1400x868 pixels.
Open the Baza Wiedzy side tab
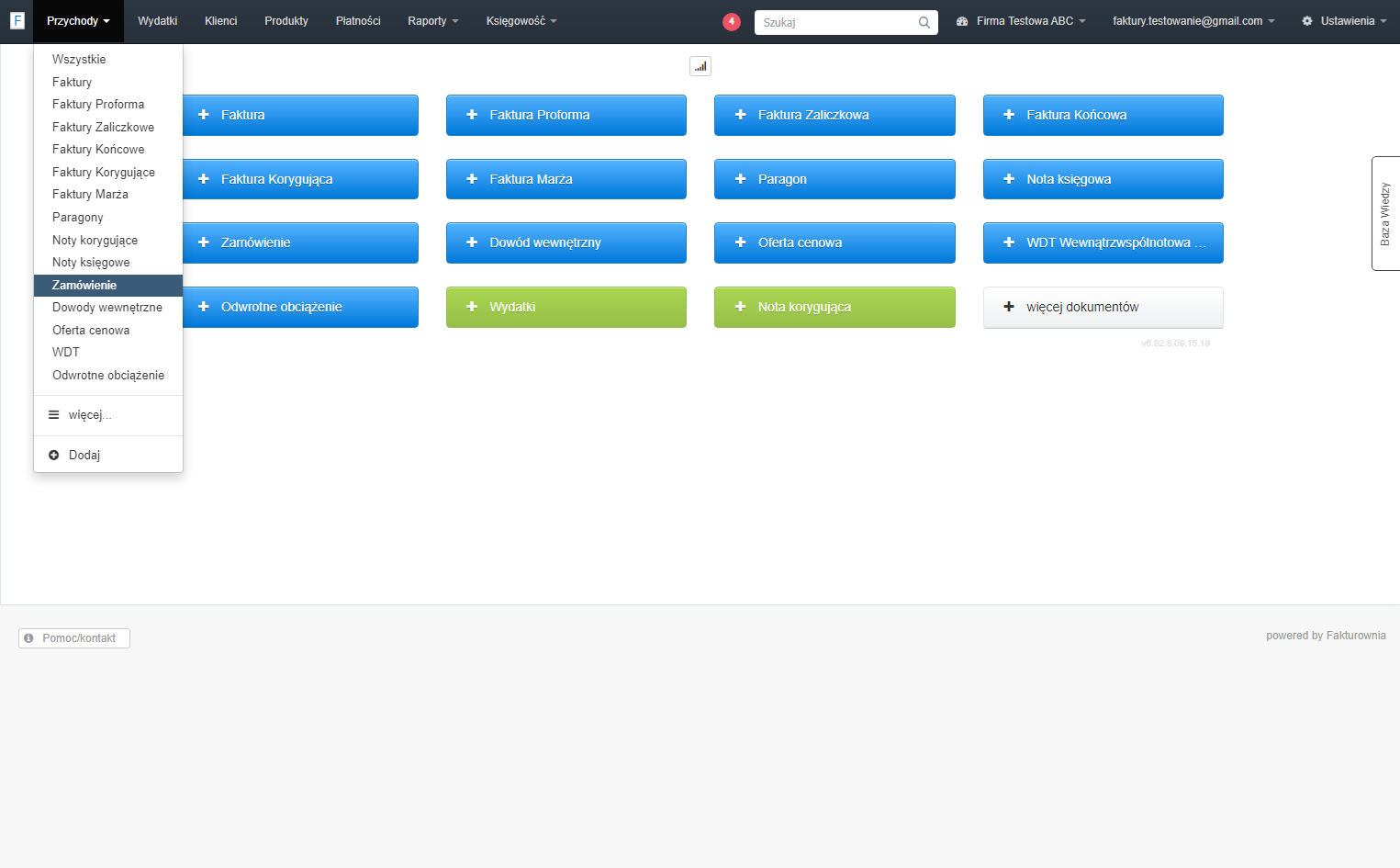1385,213
